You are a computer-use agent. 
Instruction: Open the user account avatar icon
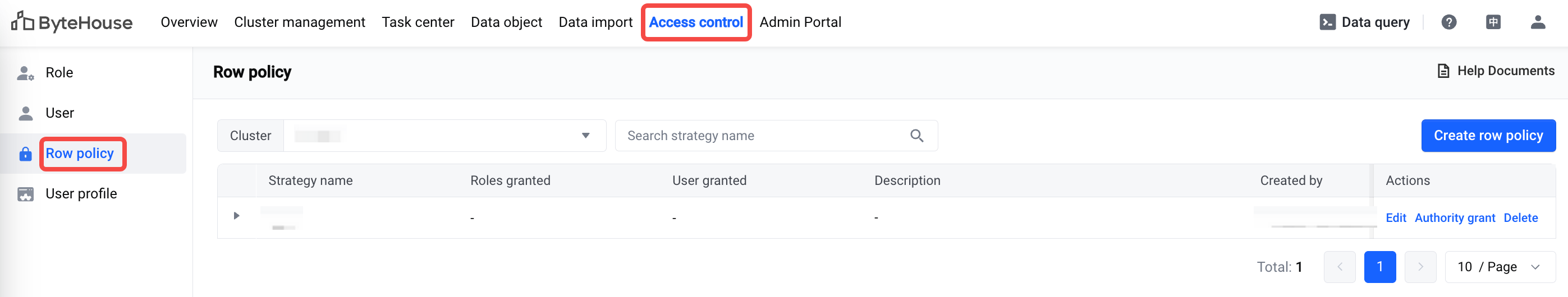(1538, 22)
